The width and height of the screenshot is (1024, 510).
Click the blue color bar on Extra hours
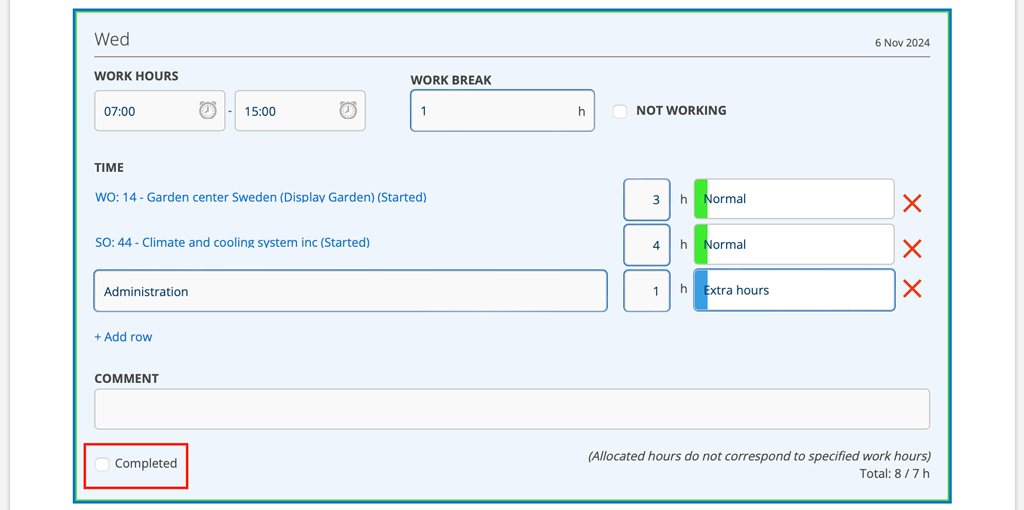coord(701,290)
